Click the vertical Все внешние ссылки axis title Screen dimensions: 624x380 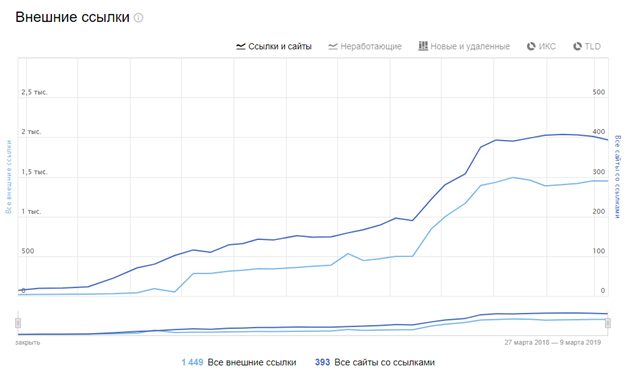tap(8, 177)
